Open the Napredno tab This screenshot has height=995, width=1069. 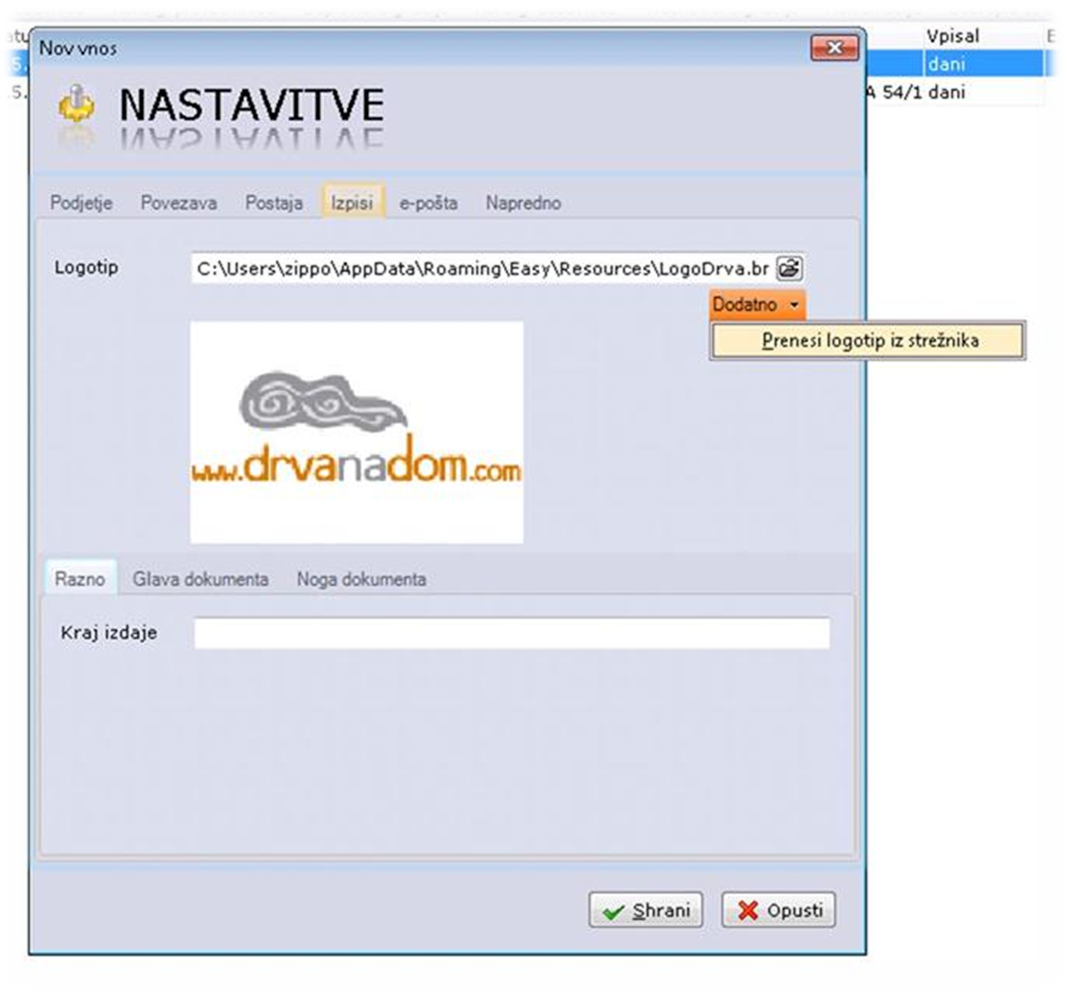click(524, 203)
